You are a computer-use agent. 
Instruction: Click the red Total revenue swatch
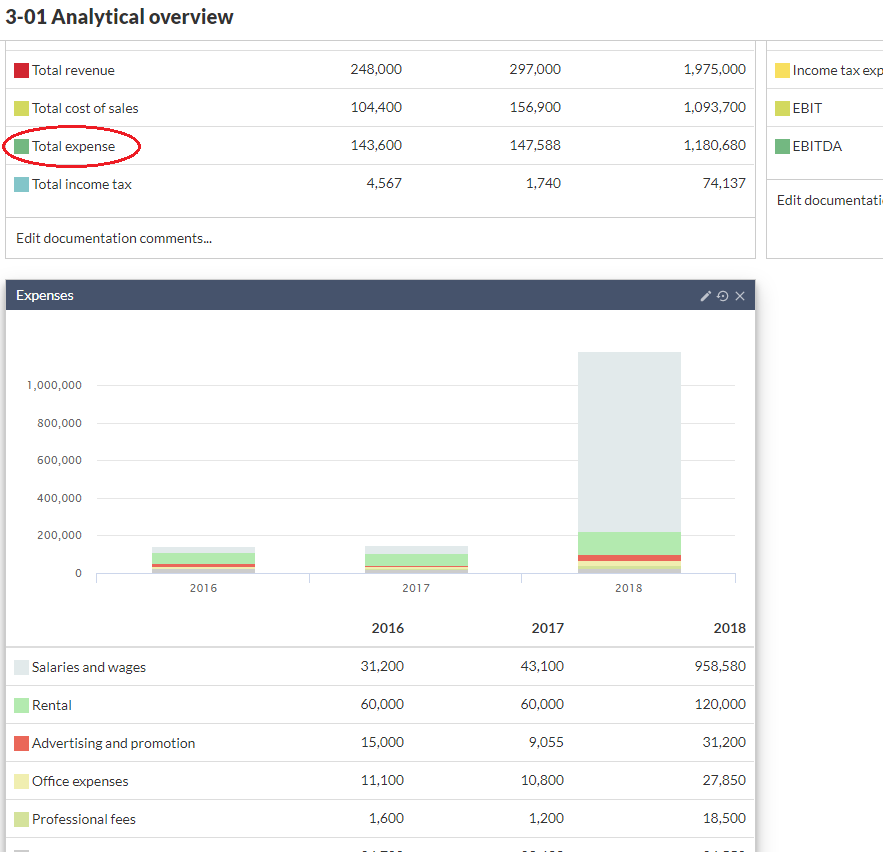coord(21,70)
